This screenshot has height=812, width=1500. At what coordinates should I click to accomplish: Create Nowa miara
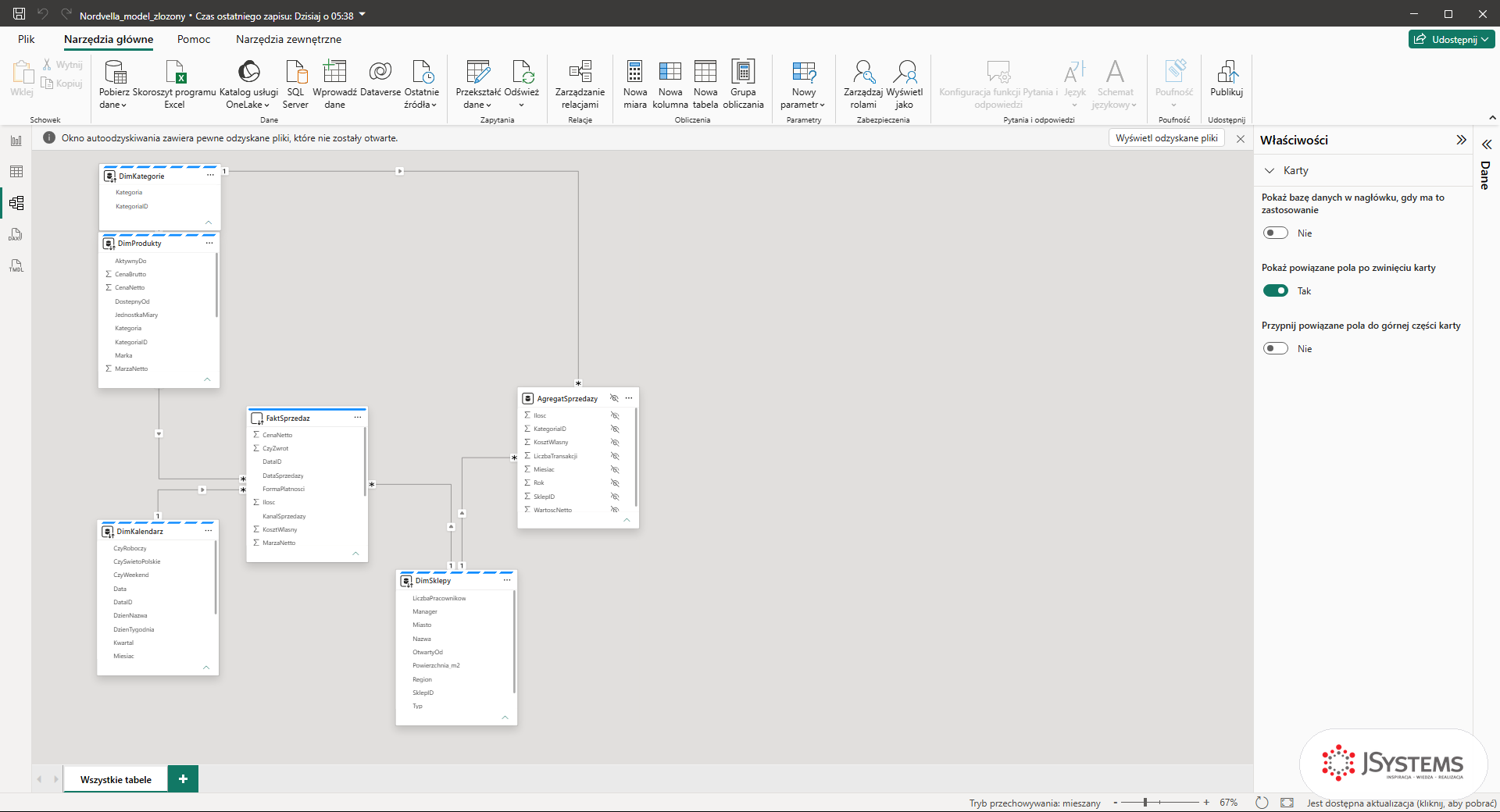tap(634, 84)
